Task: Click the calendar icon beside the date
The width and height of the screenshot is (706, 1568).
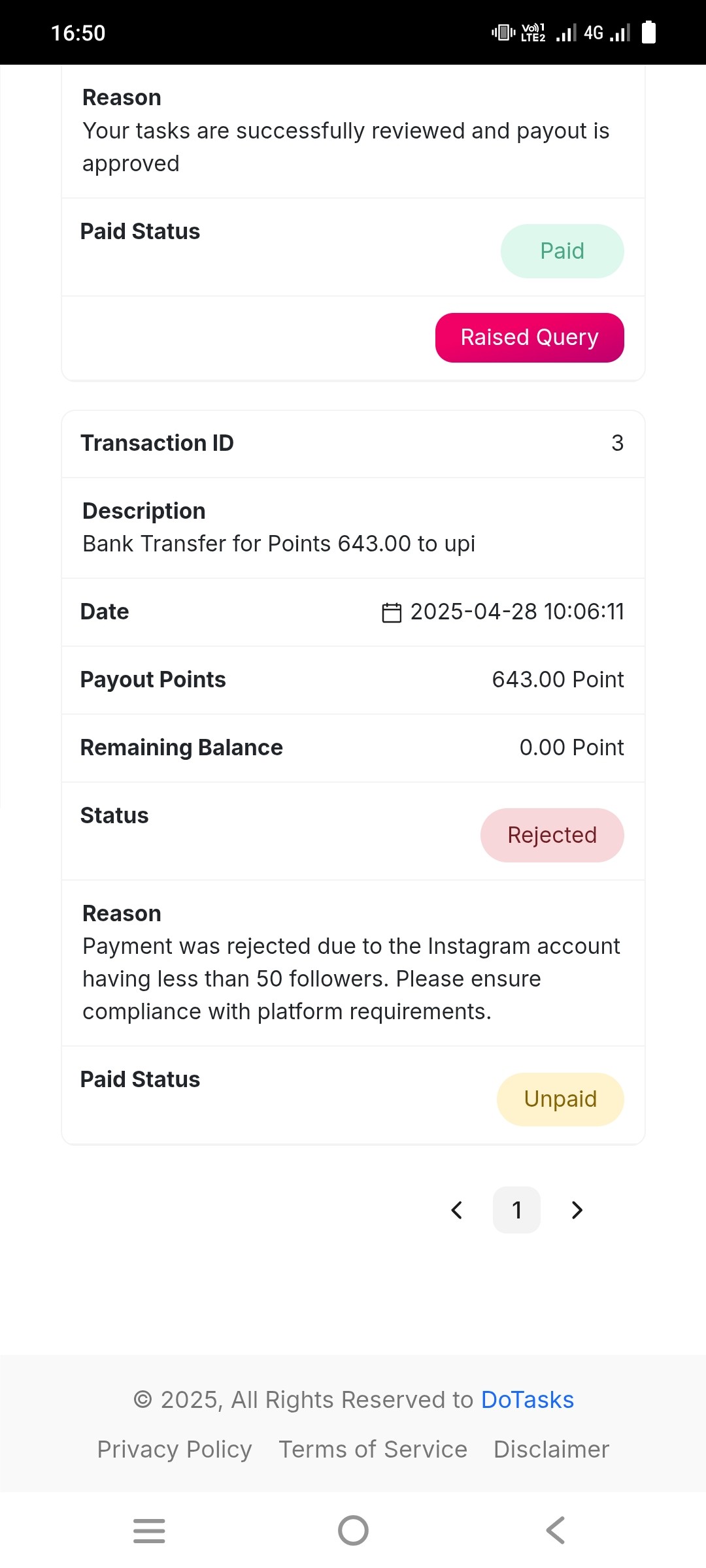Action: [x=392, y=612]
